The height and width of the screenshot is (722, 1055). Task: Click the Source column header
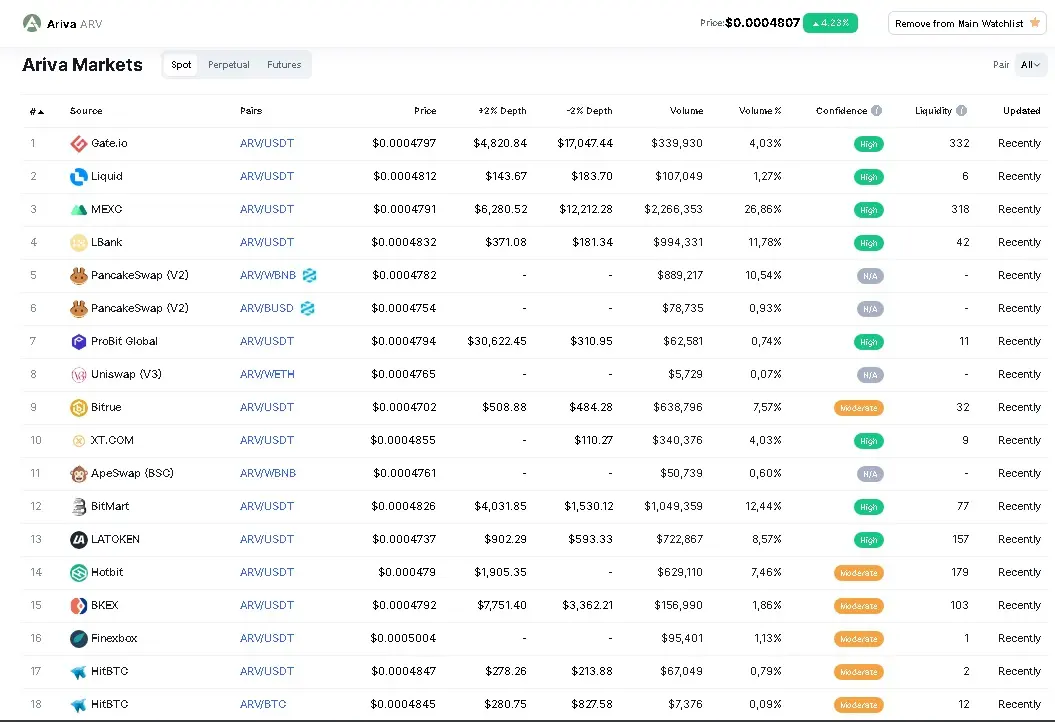[x=86, y=110]
